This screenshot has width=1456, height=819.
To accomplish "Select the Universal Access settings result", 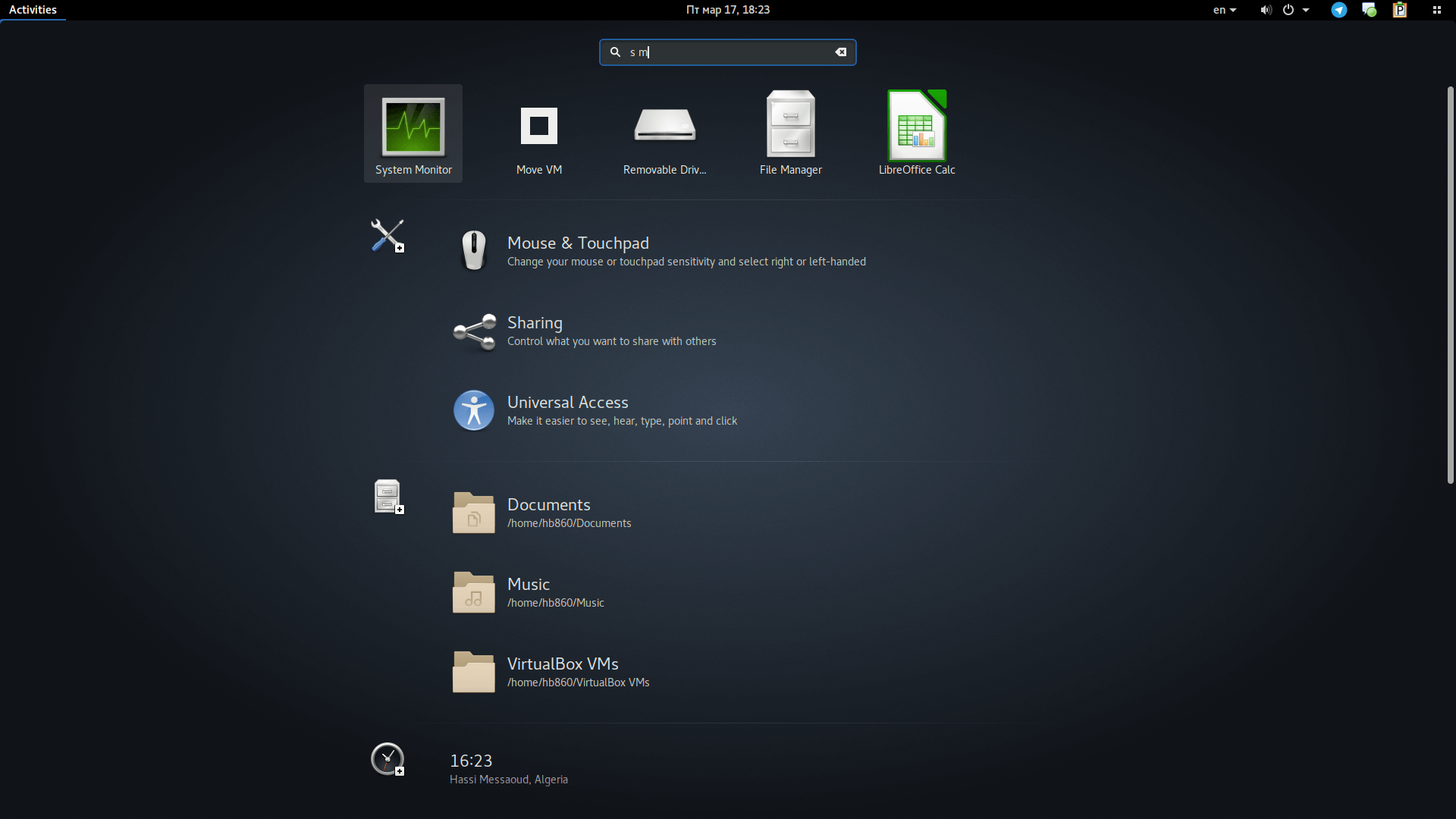I will pos(622,409).
